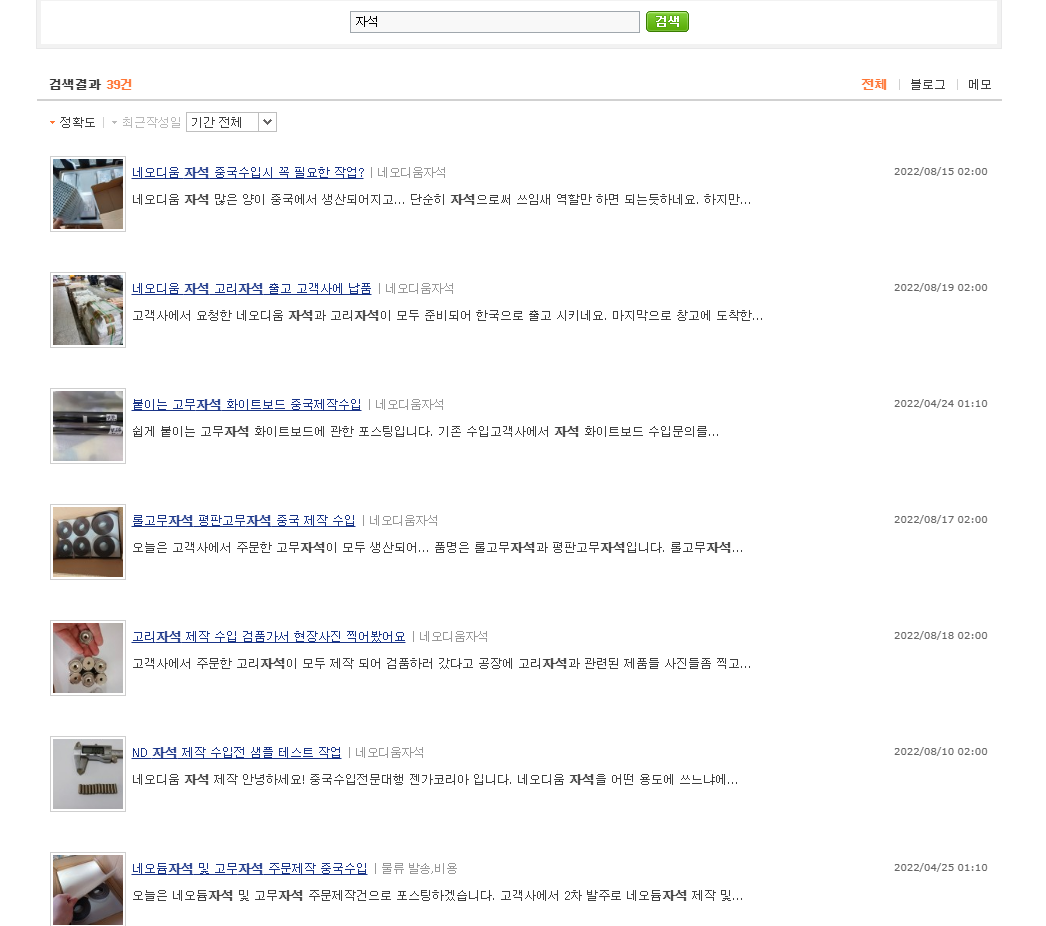
Task: Open link 네오디움 자석 중국수입시 꼭 필요한 작업?
Action: coord(248,172)
